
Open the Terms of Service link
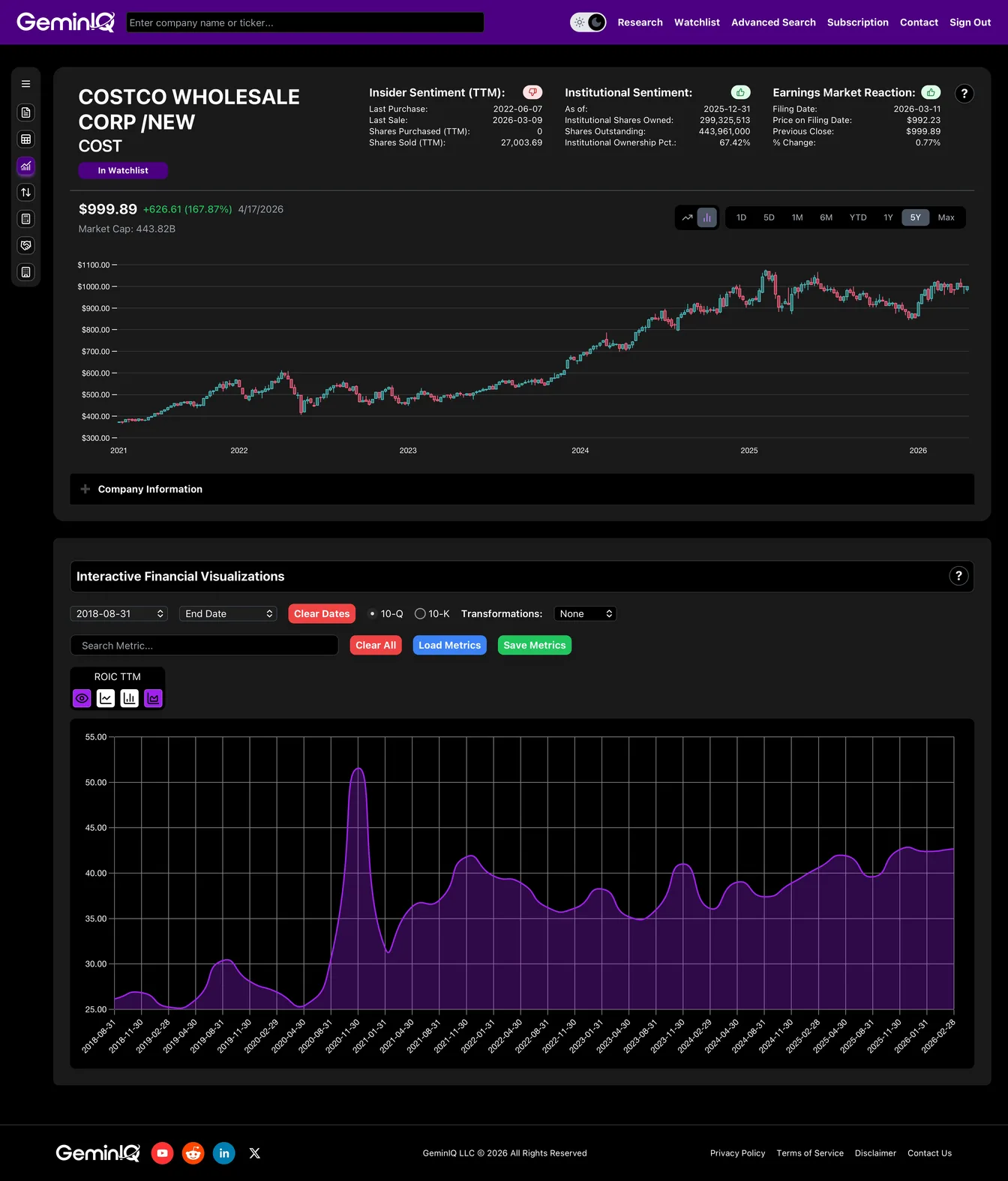point(810,1153)
